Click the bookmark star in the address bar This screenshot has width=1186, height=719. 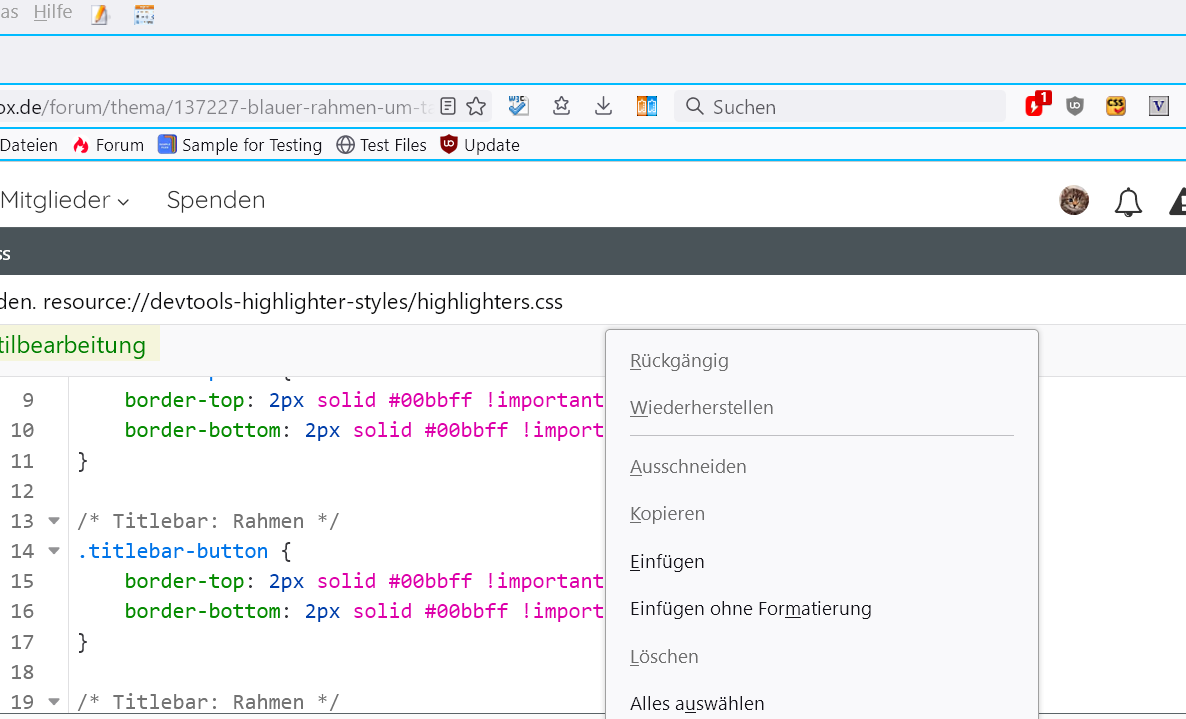click(x=476, y=106)
